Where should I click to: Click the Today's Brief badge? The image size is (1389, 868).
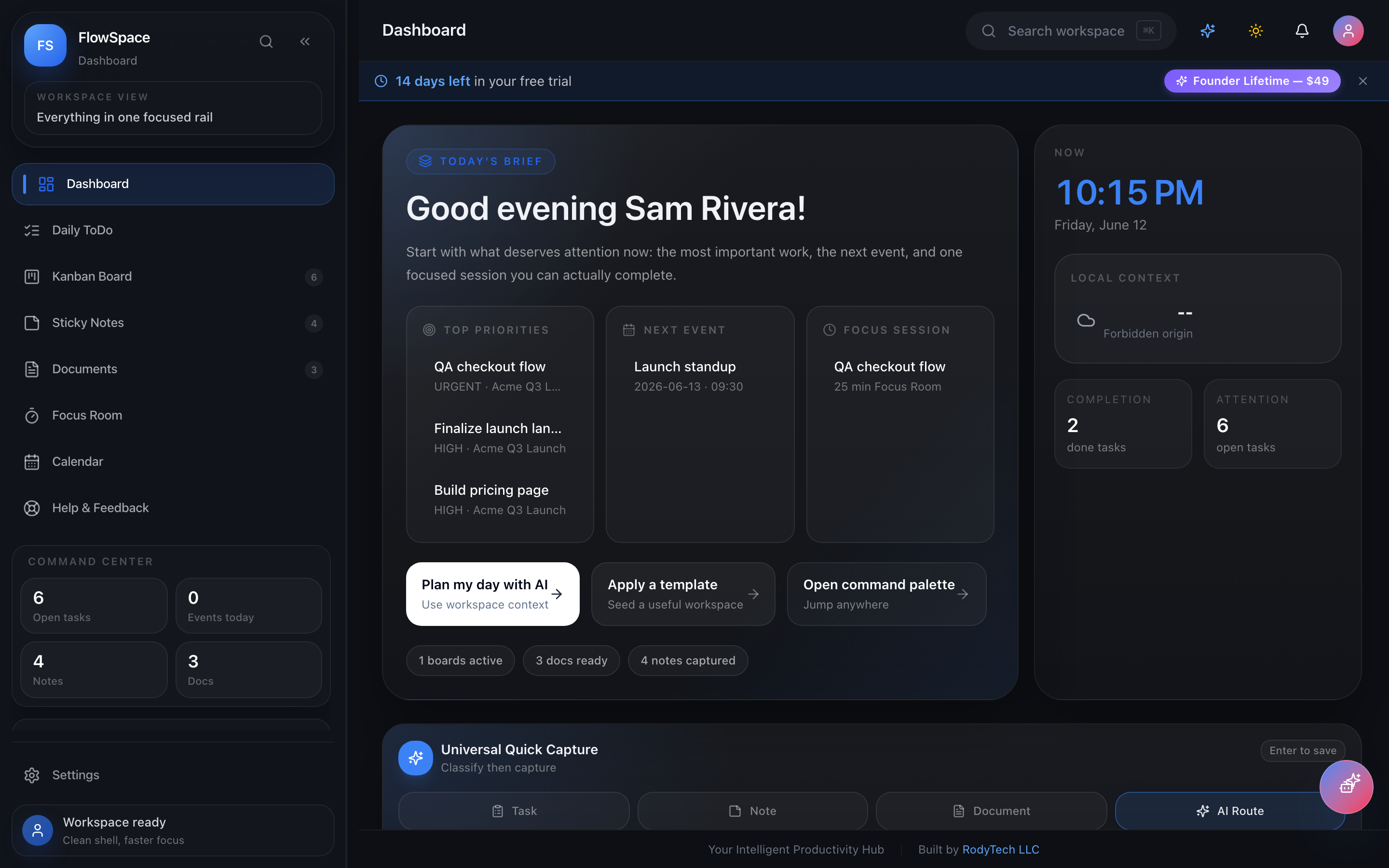click(x=480, y=162)
